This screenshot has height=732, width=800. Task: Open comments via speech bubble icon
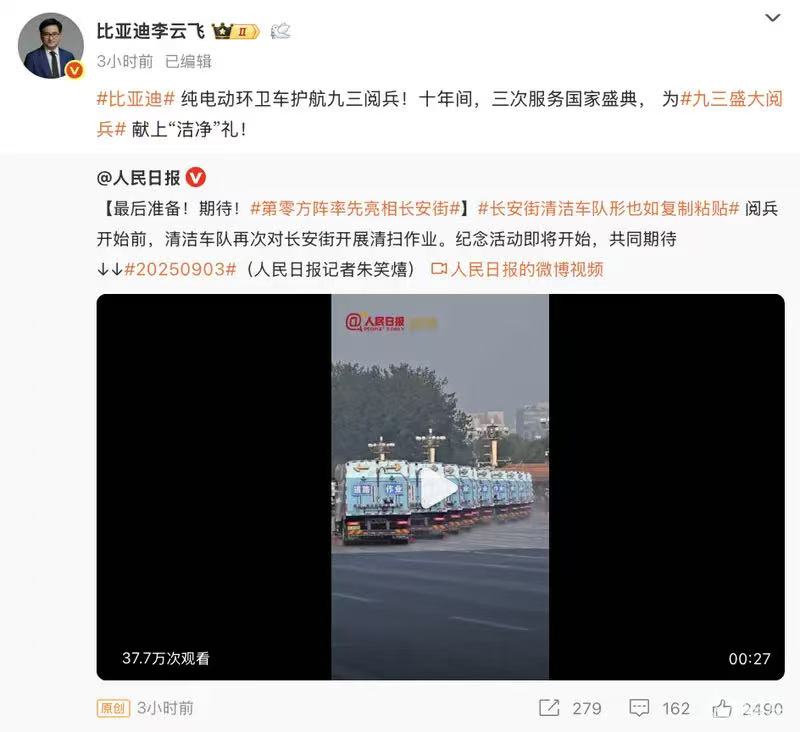(639, 708)
